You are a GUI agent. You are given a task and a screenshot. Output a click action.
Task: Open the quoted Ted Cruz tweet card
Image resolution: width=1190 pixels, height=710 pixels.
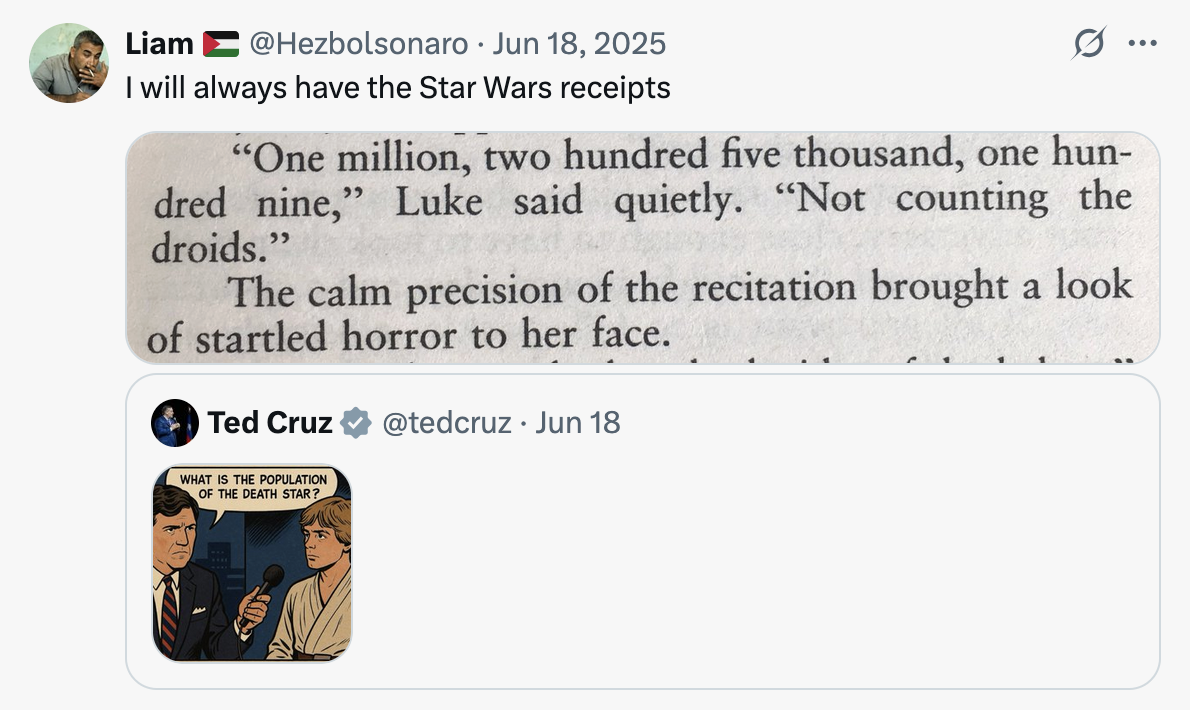coord(642,531)
